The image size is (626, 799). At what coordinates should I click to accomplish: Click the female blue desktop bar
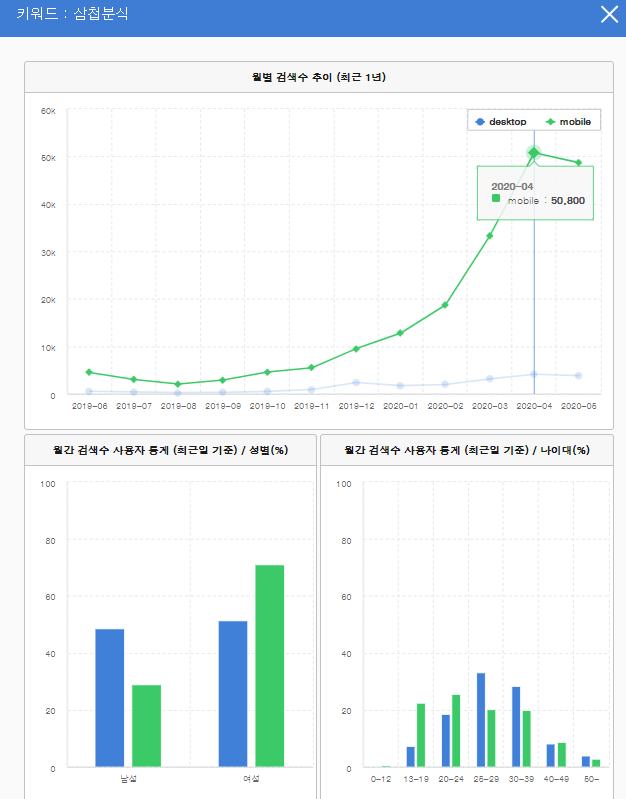pos(233,694)
